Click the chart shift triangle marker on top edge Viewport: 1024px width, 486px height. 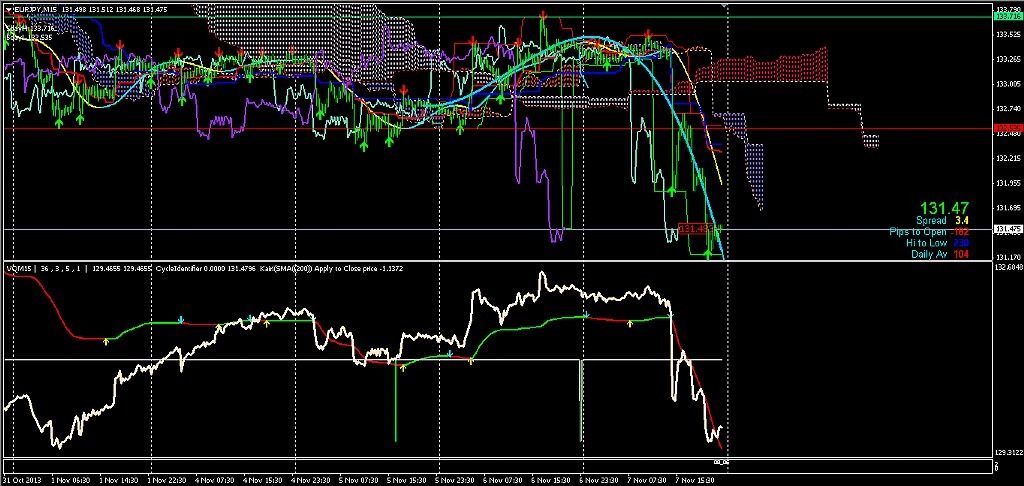click(x=725, y=5)
